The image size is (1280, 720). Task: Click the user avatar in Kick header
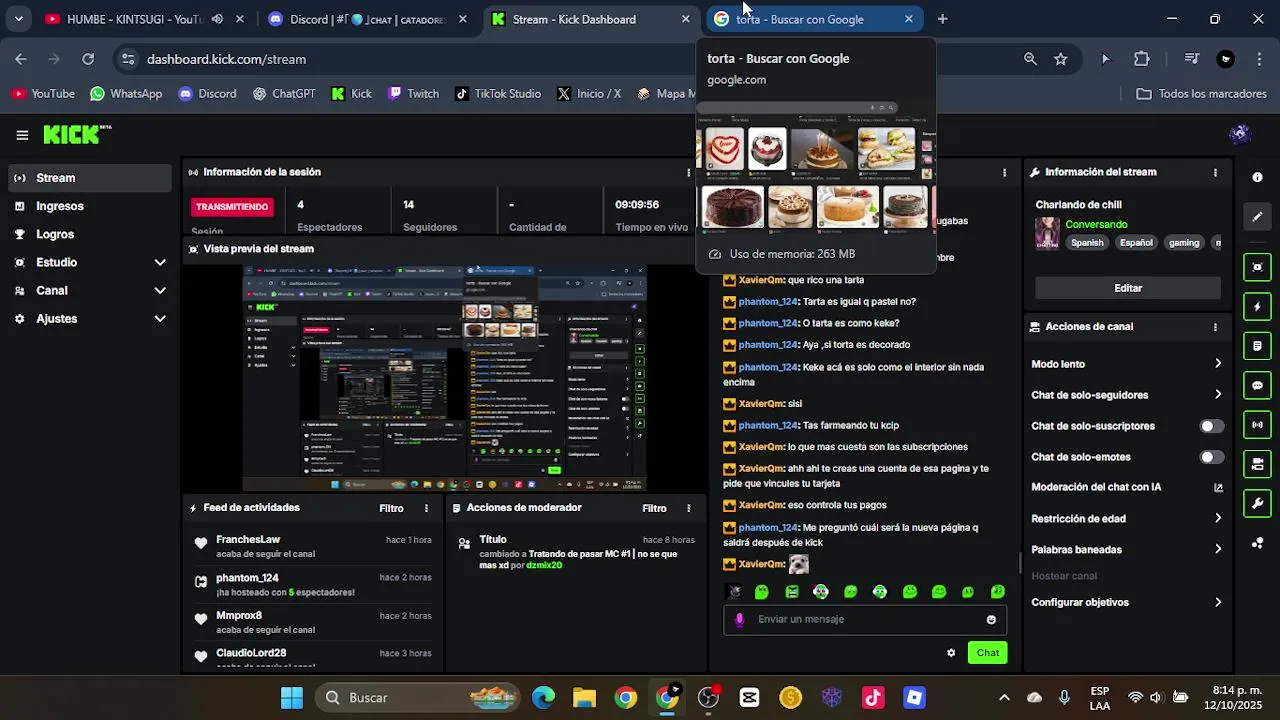click(x=1240, y=135)
